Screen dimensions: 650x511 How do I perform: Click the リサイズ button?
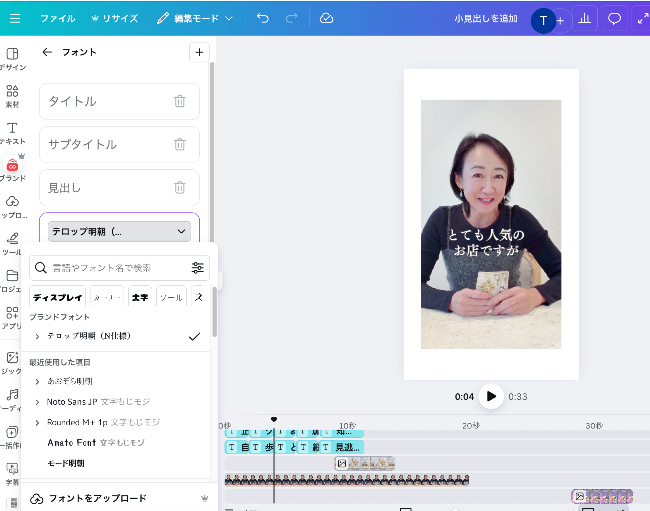tap(115, 18)
